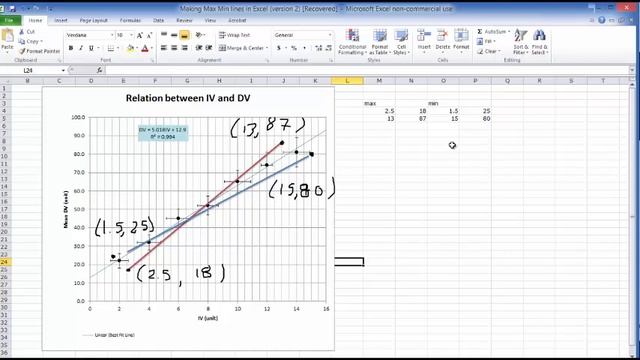Increase cell indent
The width and height of the screenshot is (640, 360).
209,48
